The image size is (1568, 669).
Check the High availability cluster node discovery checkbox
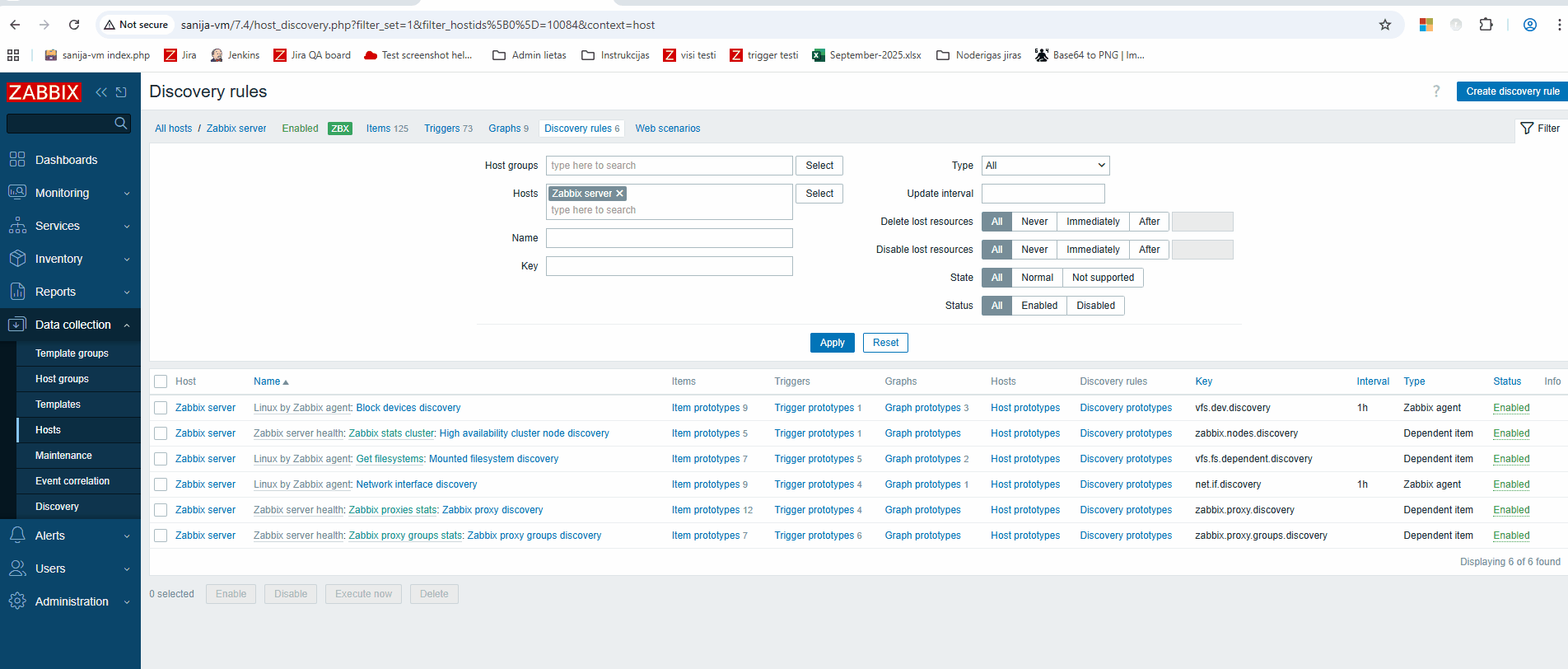(161, 433)
